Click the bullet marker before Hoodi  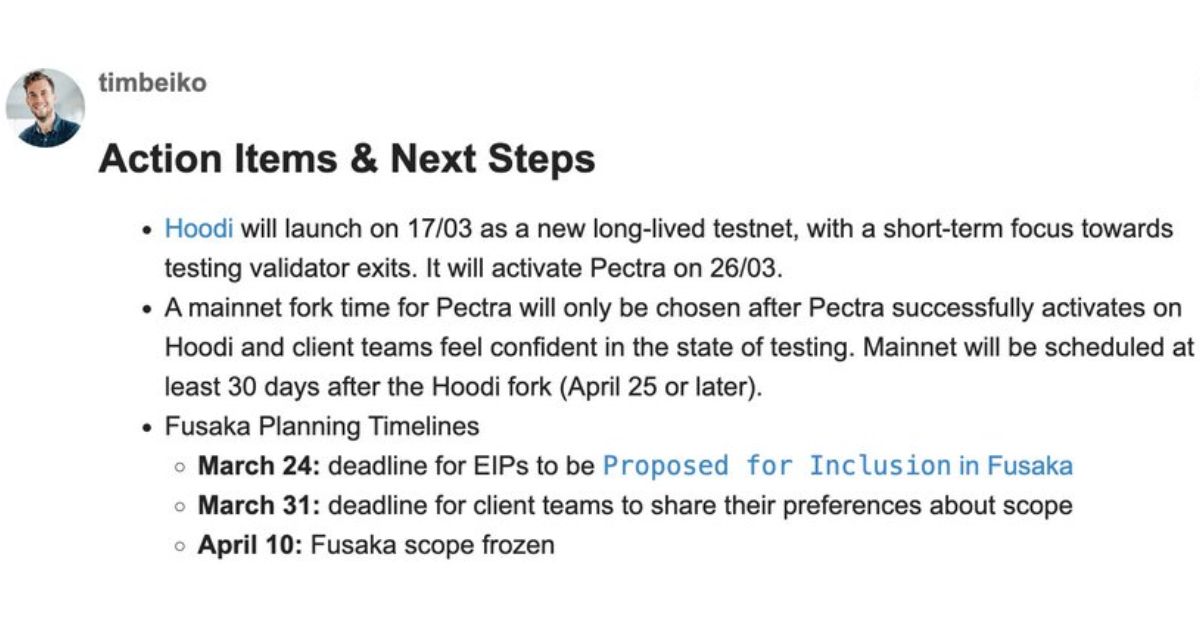tap(146, 230)
